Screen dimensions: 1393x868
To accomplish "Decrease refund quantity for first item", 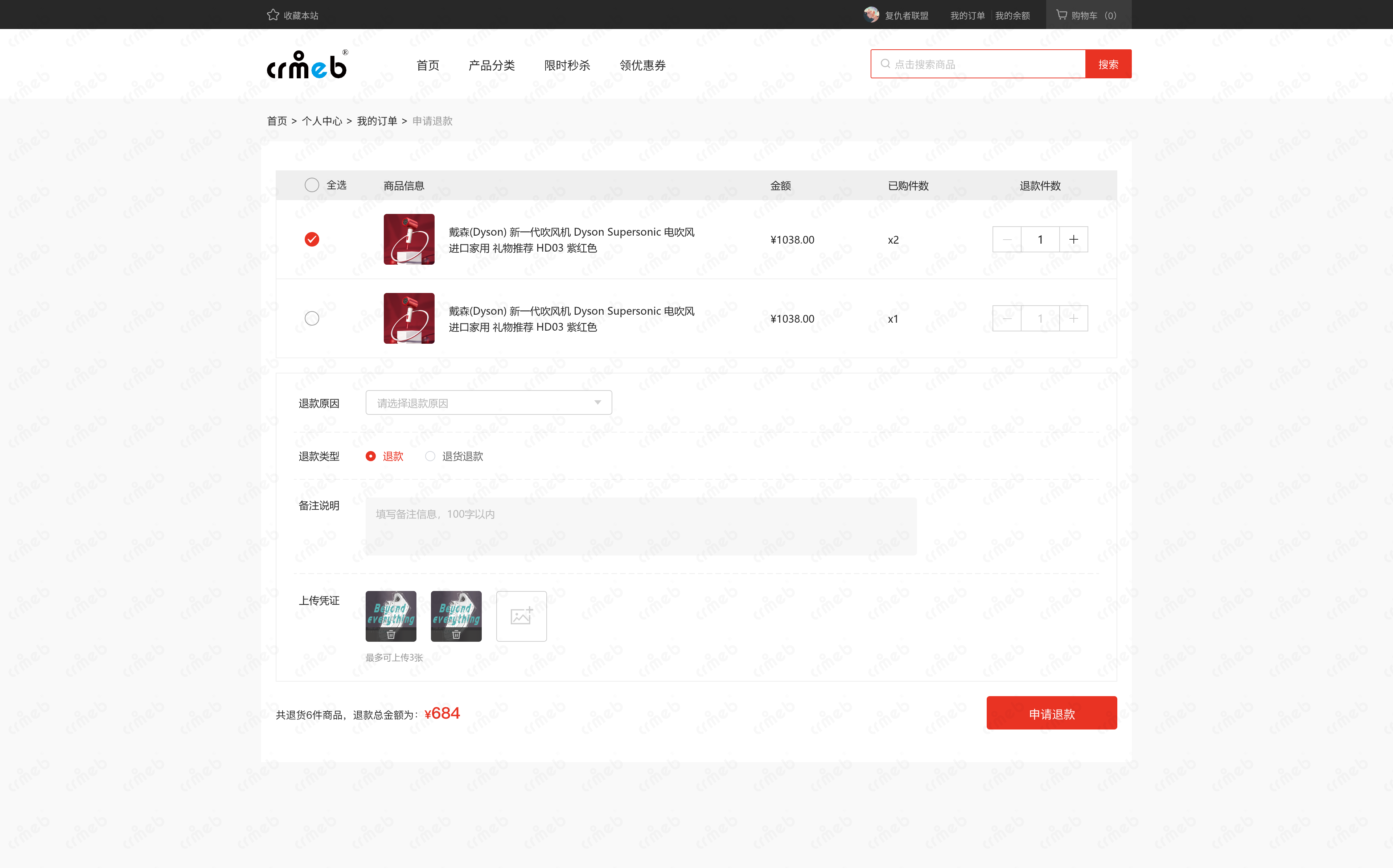I will 1007,239.
